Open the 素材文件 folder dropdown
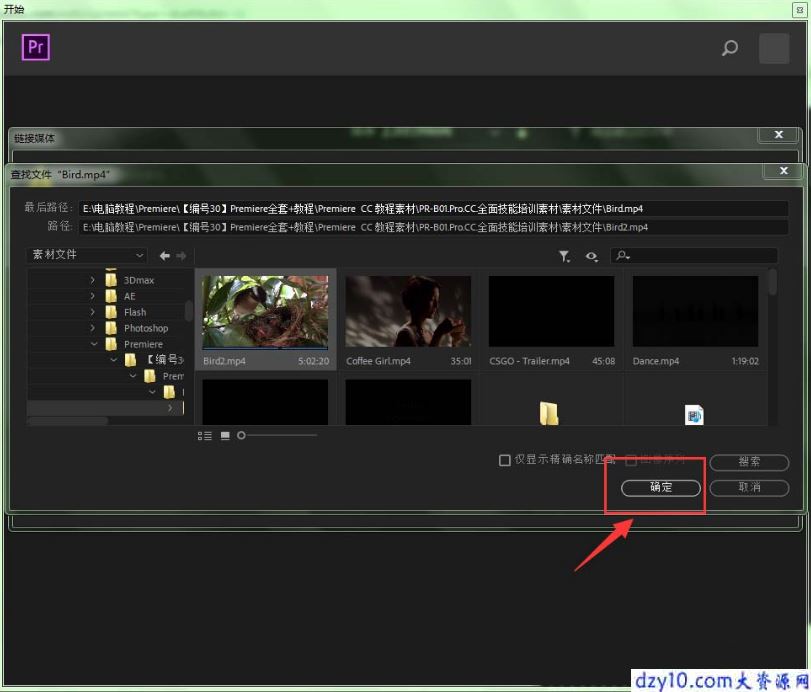The image size is (811, 692). (86, 255)
